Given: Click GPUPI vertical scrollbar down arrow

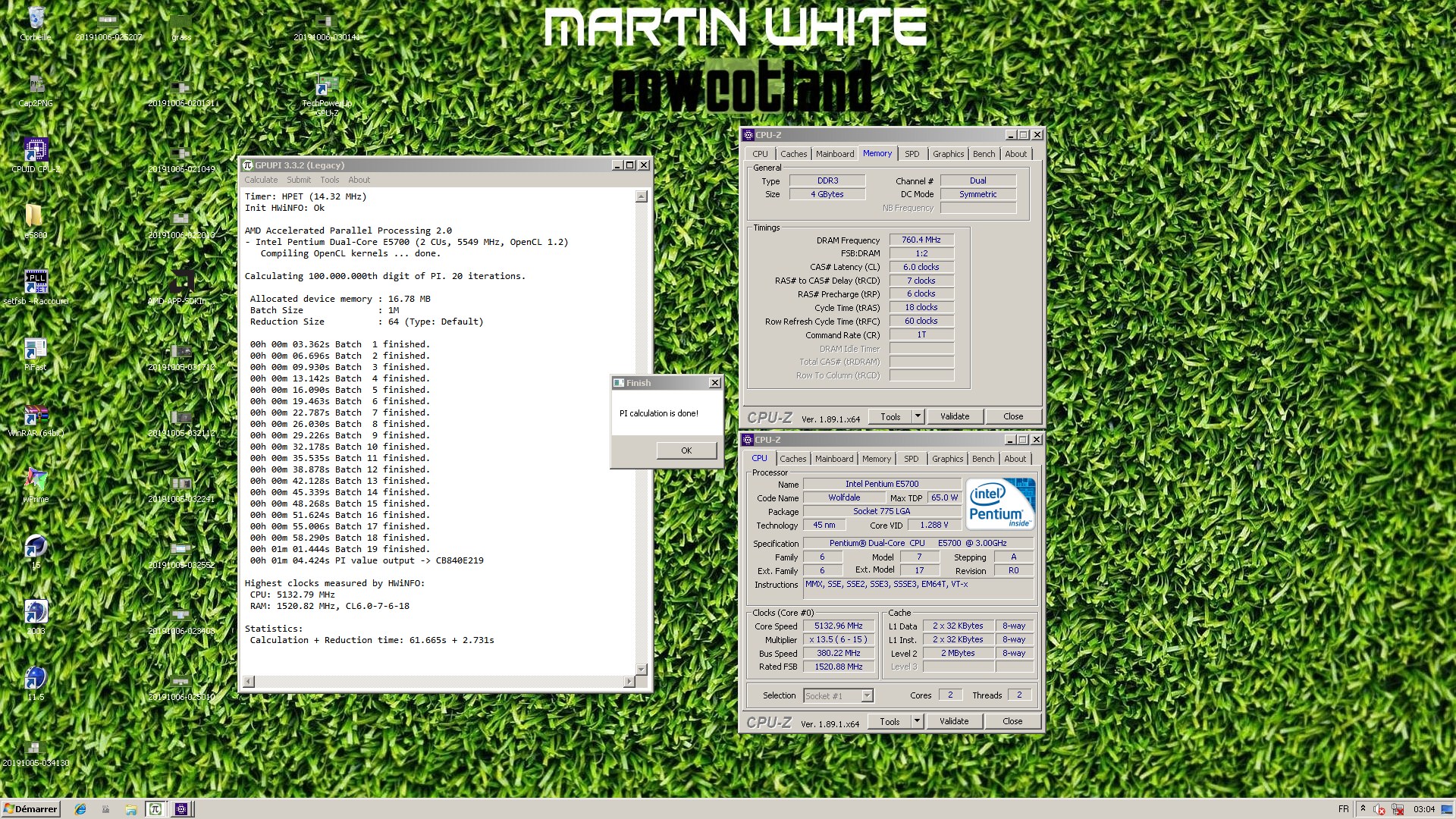Looking at the screenshot, I should click(642, 670).
